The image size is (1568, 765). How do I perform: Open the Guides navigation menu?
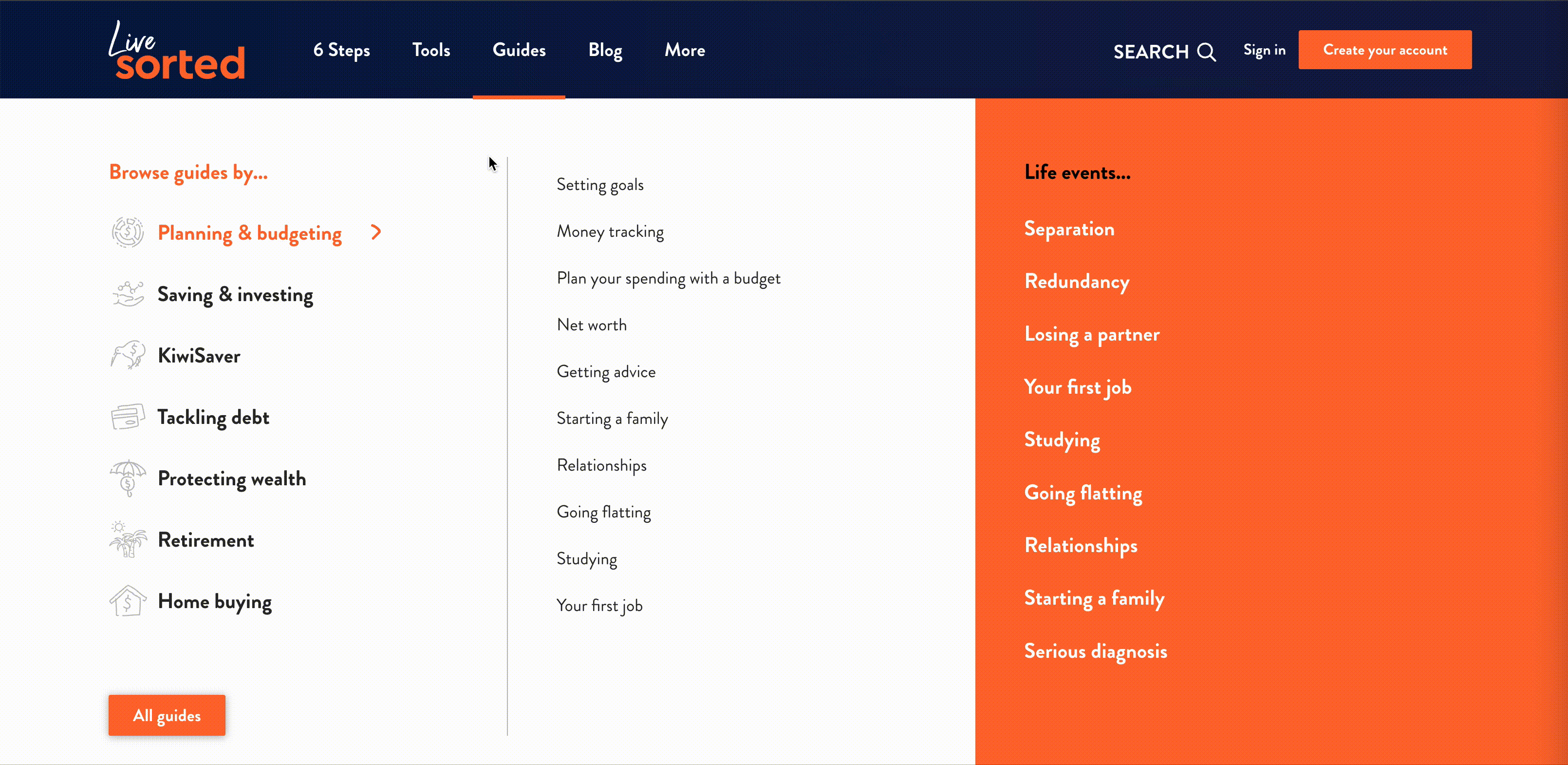click(519, 50)
